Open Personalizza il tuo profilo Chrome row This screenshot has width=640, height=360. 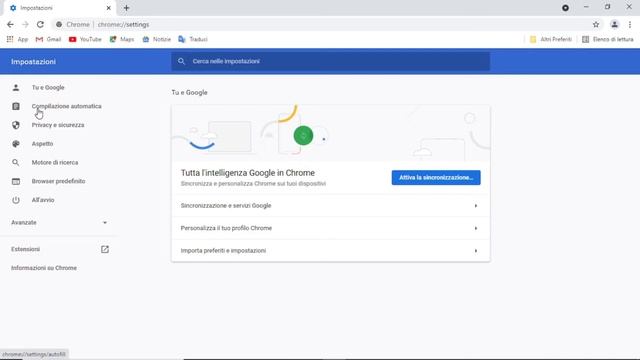point(331,228)
